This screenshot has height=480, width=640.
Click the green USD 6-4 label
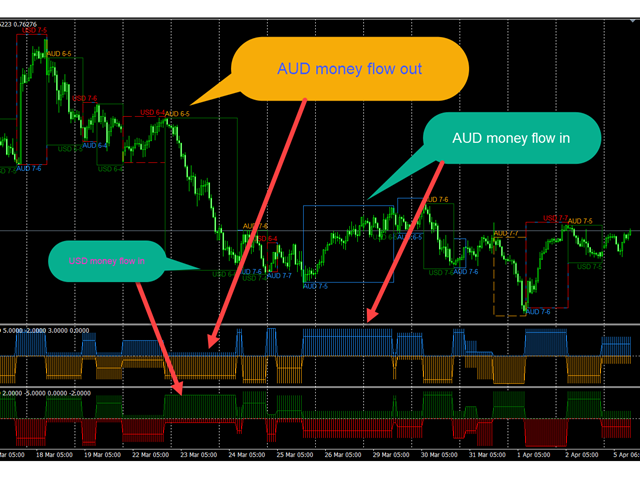click(x=110, y=169)
